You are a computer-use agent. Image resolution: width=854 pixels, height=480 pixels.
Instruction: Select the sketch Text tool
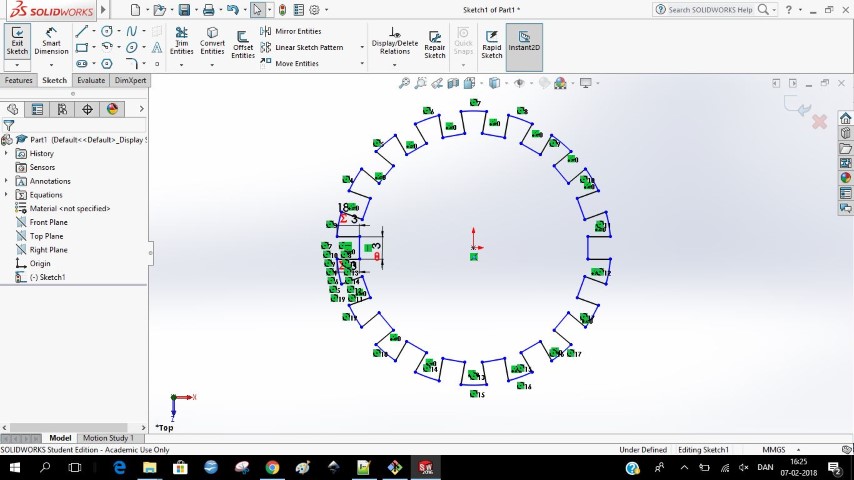tap(157, 47)
